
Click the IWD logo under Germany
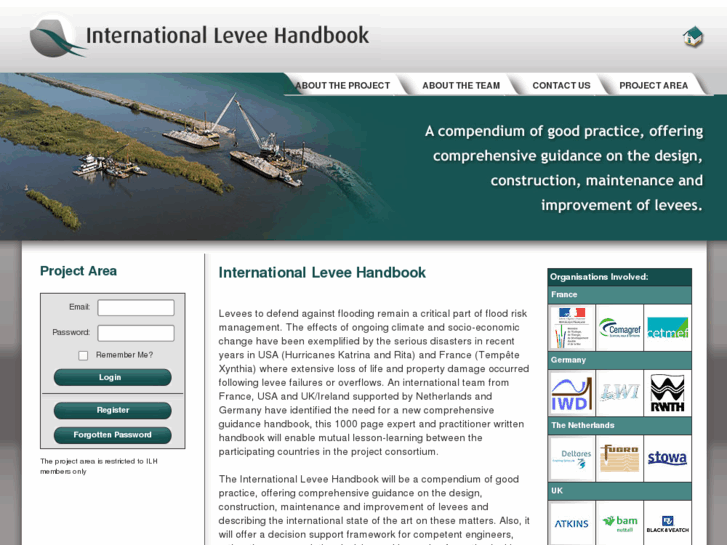pos(571,393)
